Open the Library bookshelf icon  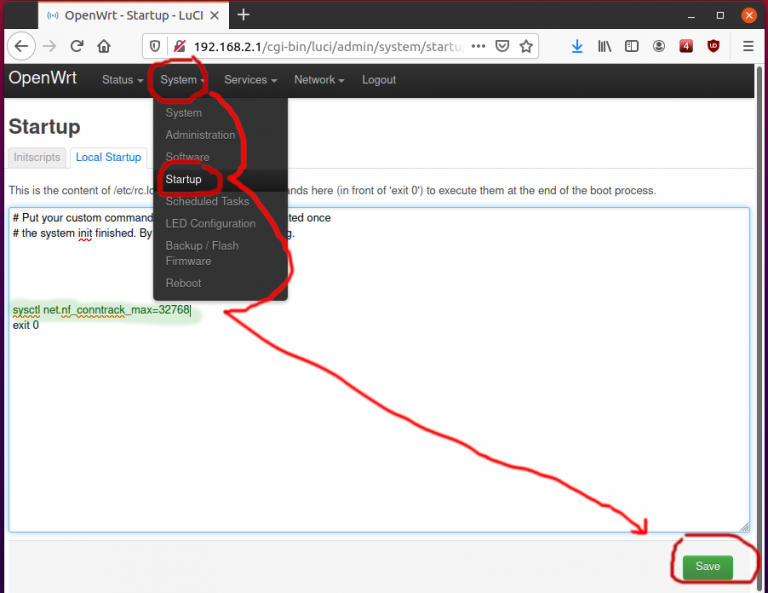[x=605, y=46]
